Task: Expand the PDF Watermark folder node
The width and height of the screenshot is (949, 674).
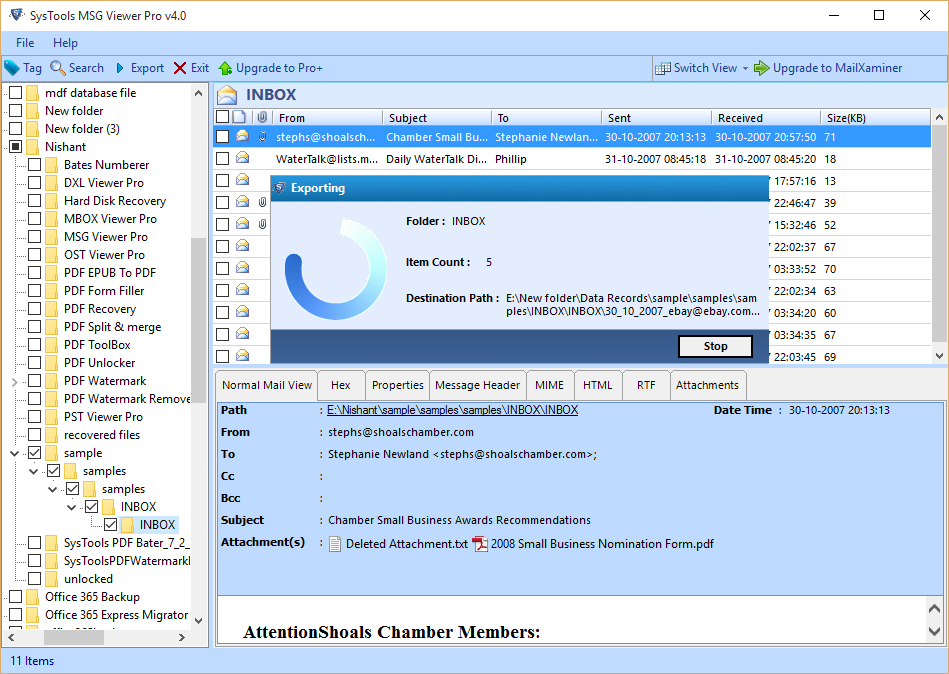Action: [x=15, y=382]
